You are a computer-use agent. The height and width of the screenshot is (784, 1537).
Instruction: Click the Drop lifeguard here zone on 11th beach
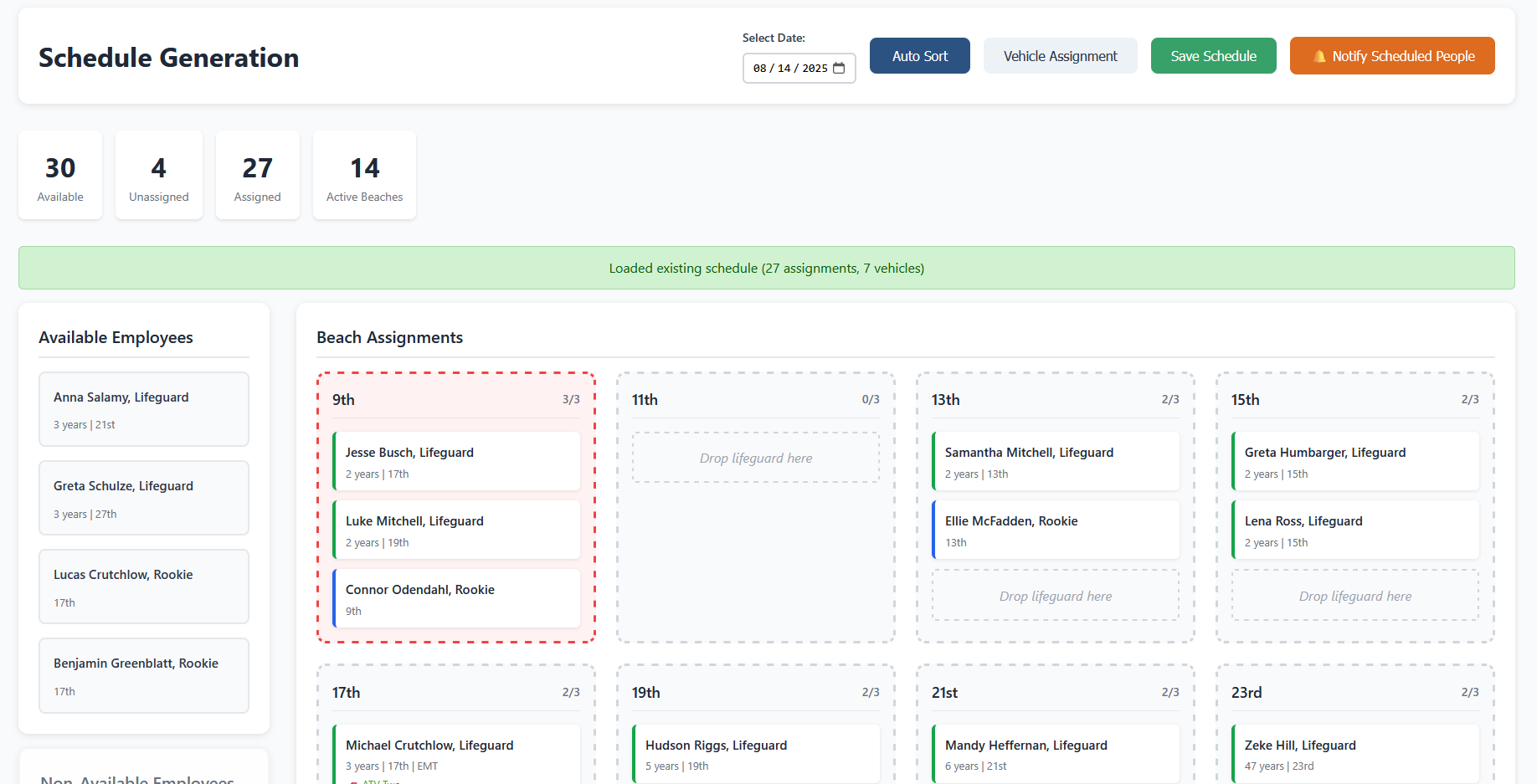point(755,458)
